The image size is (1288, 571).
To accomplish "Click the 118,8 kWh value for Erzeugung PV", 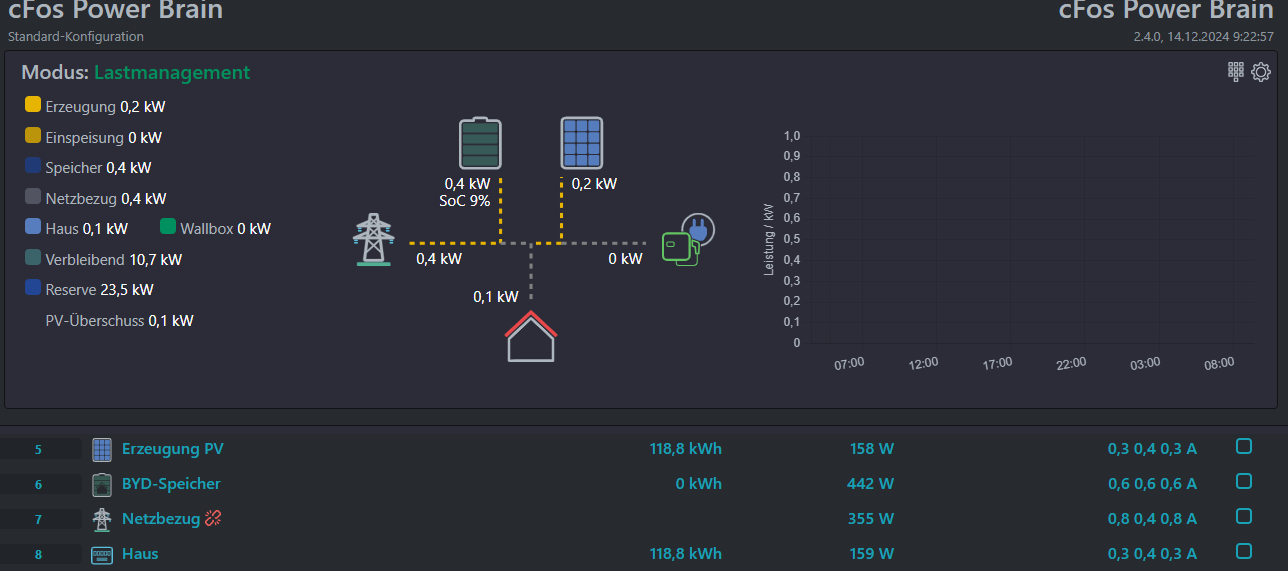I will [686, 449].
